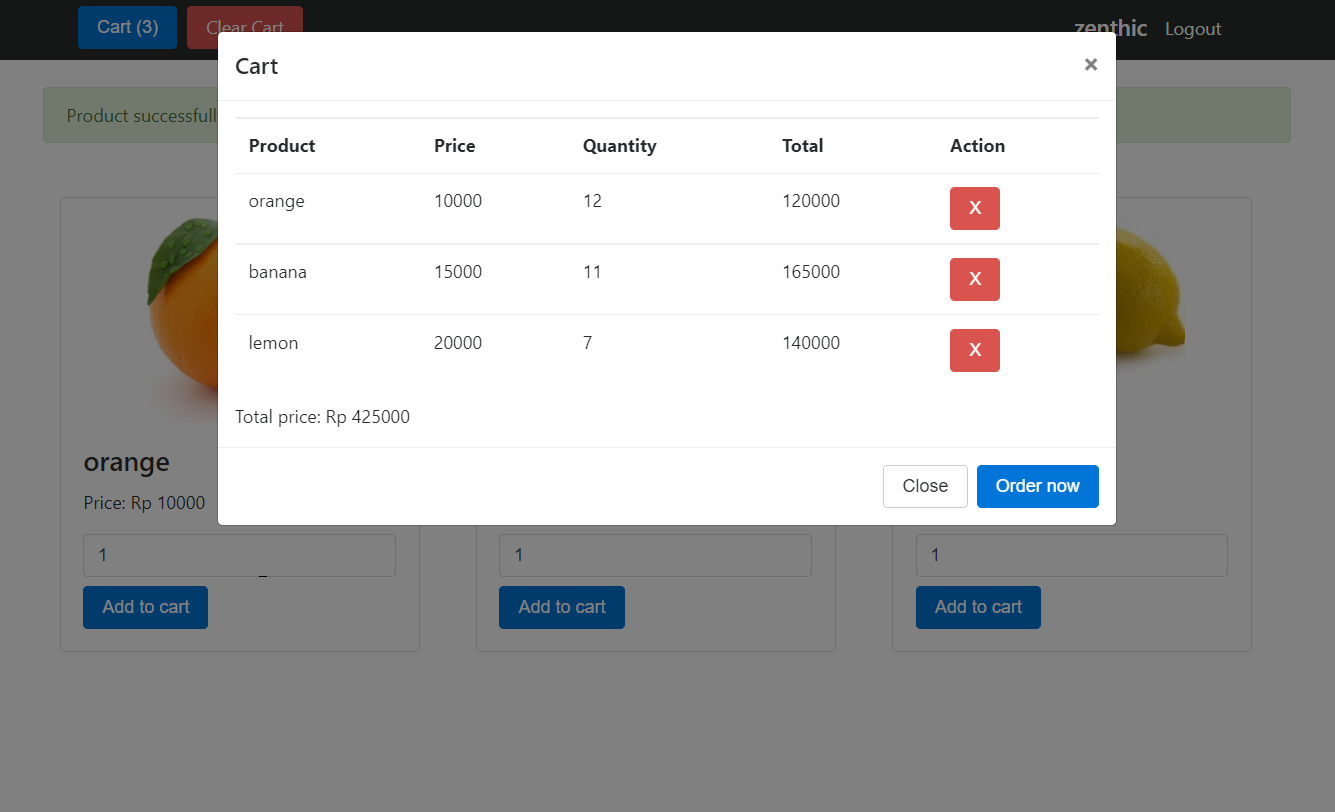
Task: Click the middle product's quantity field
Action: tap(655, 555)
